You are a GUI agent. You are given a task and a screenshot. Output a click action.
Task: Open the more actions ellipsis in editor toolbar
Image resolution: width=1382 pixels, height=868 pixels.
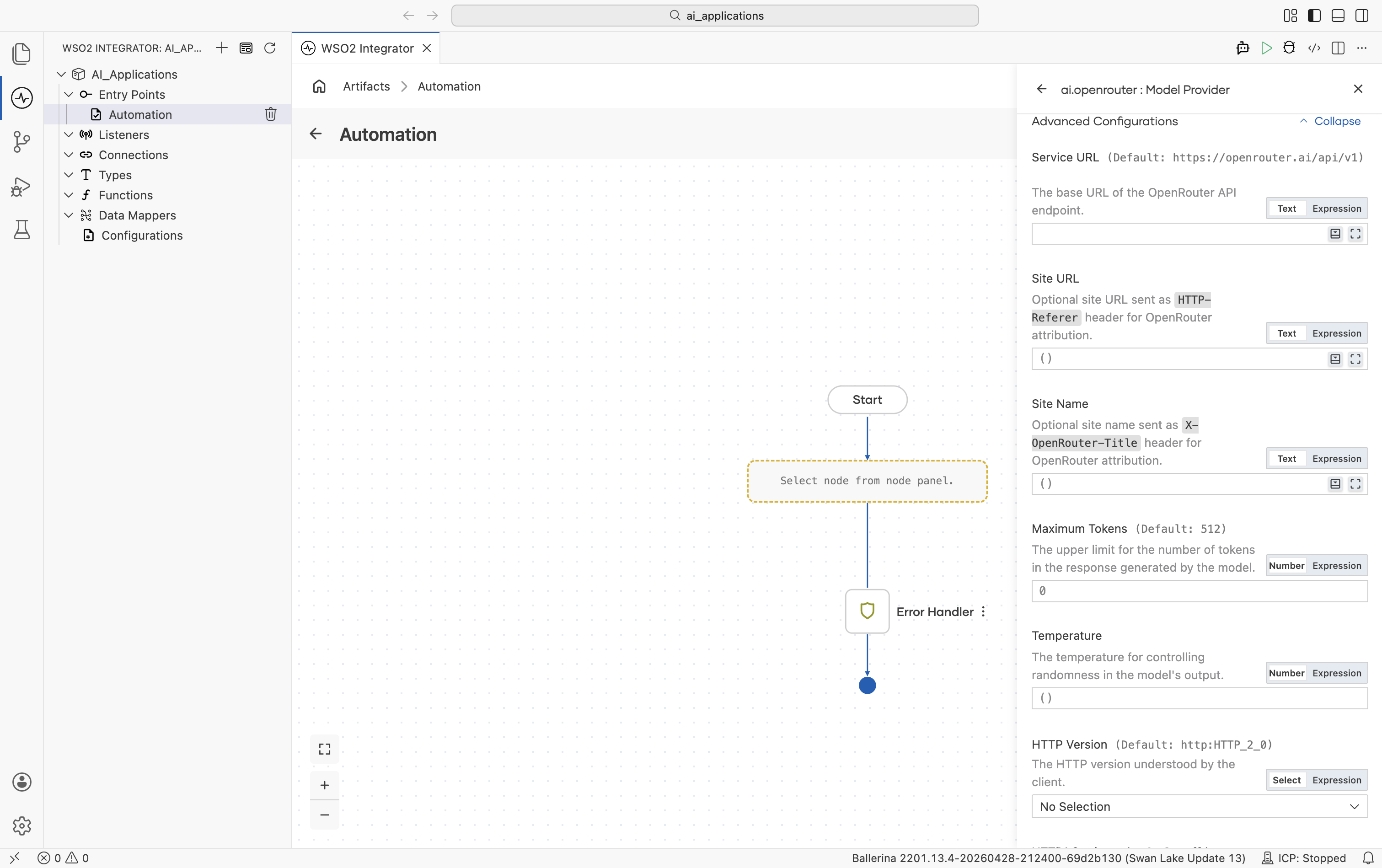(x=1362, y=48)
